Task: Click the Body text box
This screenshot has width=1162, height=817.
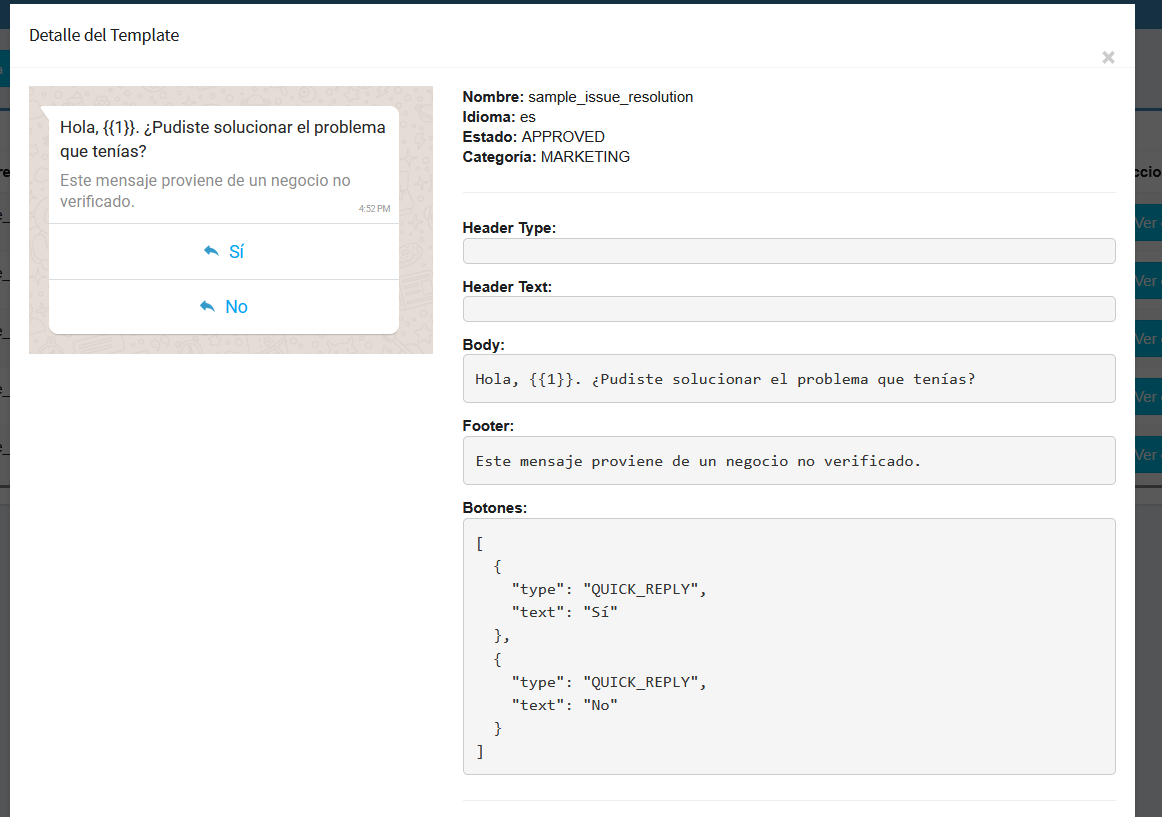Action: point(788,379)
